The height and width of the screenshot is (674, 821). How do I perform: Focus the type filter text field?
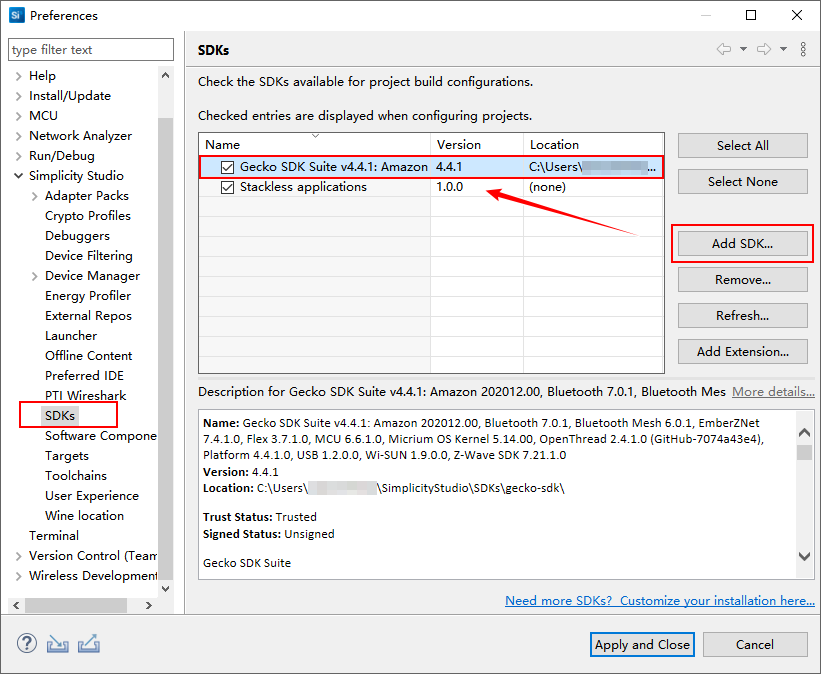(x=91, y=50)
